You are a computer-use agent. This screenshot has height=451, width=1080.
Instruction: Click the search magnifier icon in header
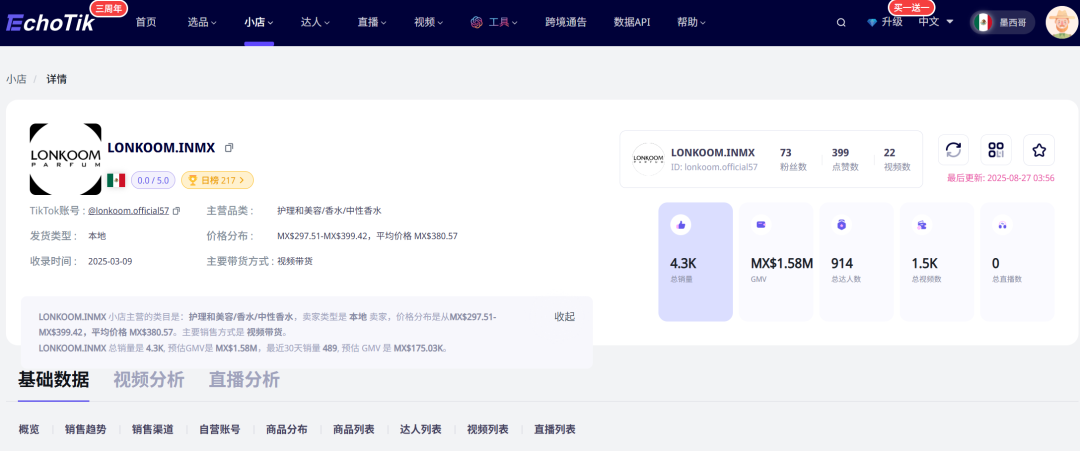840,22
